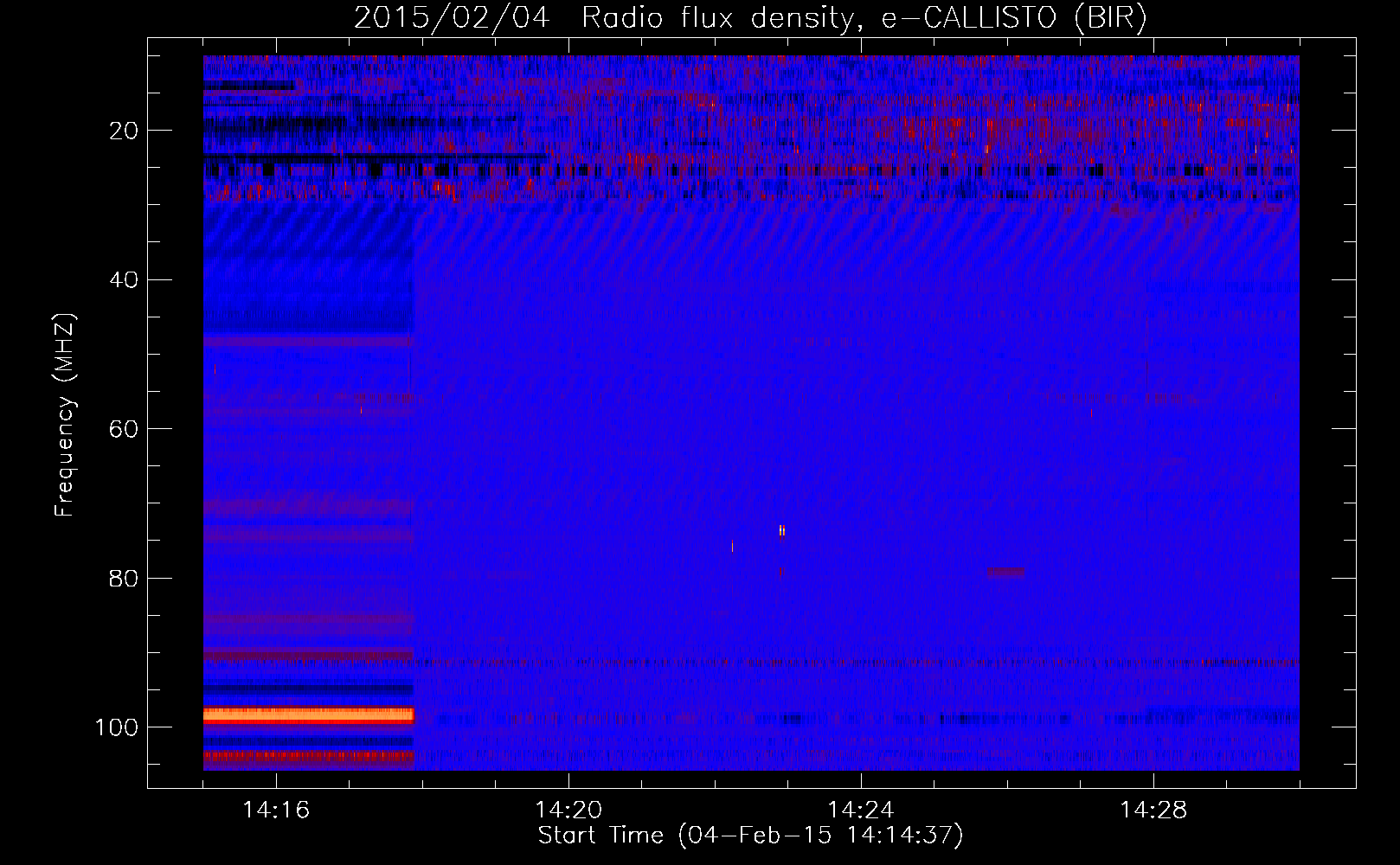Viewport: 1400px width, 865px height.
Task: Click the plot title mentioning e-CALLISTO (BIR)
Action: [x=750, y=17]
